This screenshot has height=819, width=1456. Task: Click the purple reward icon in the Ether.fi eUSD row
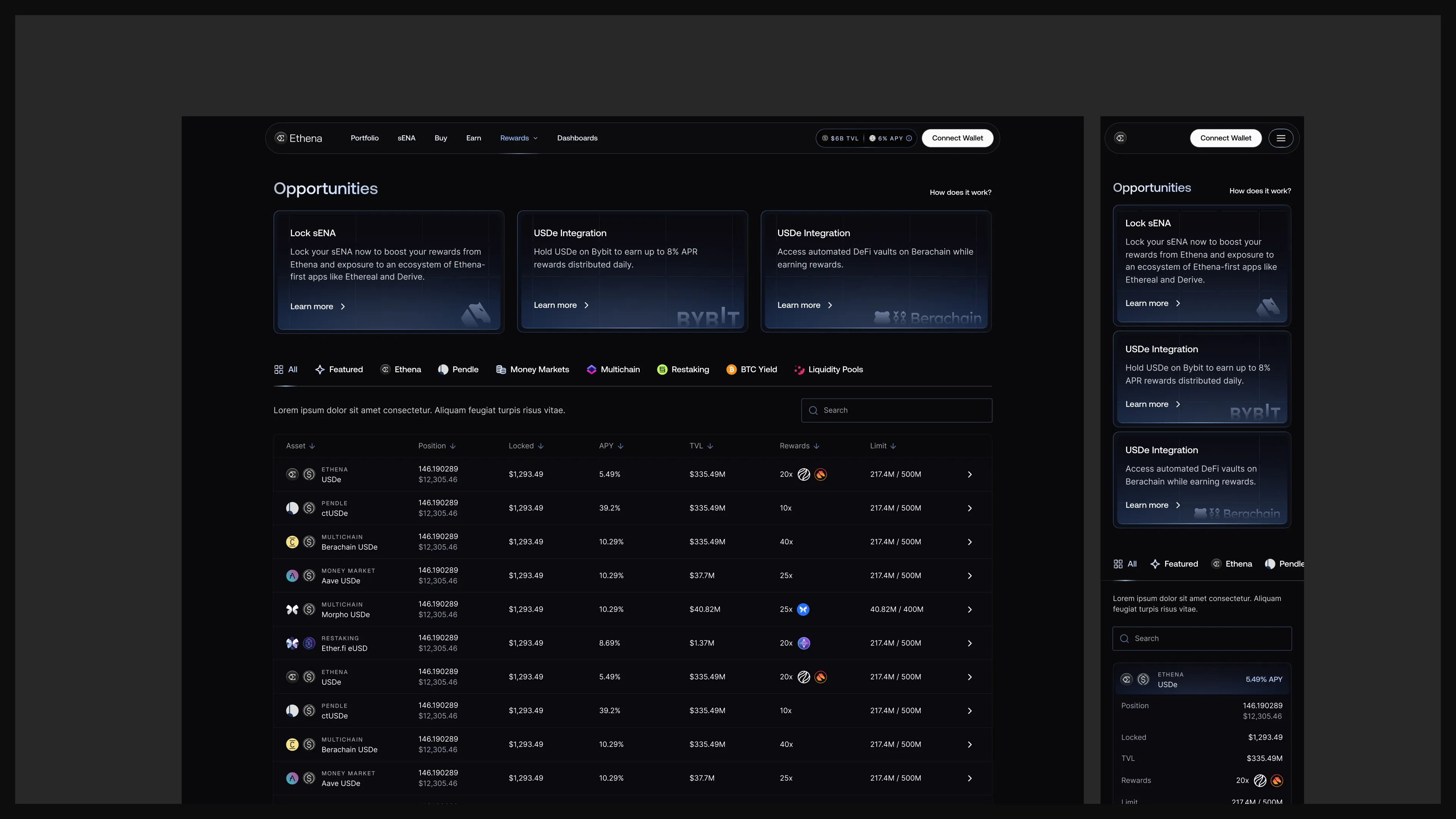point(804,643)
